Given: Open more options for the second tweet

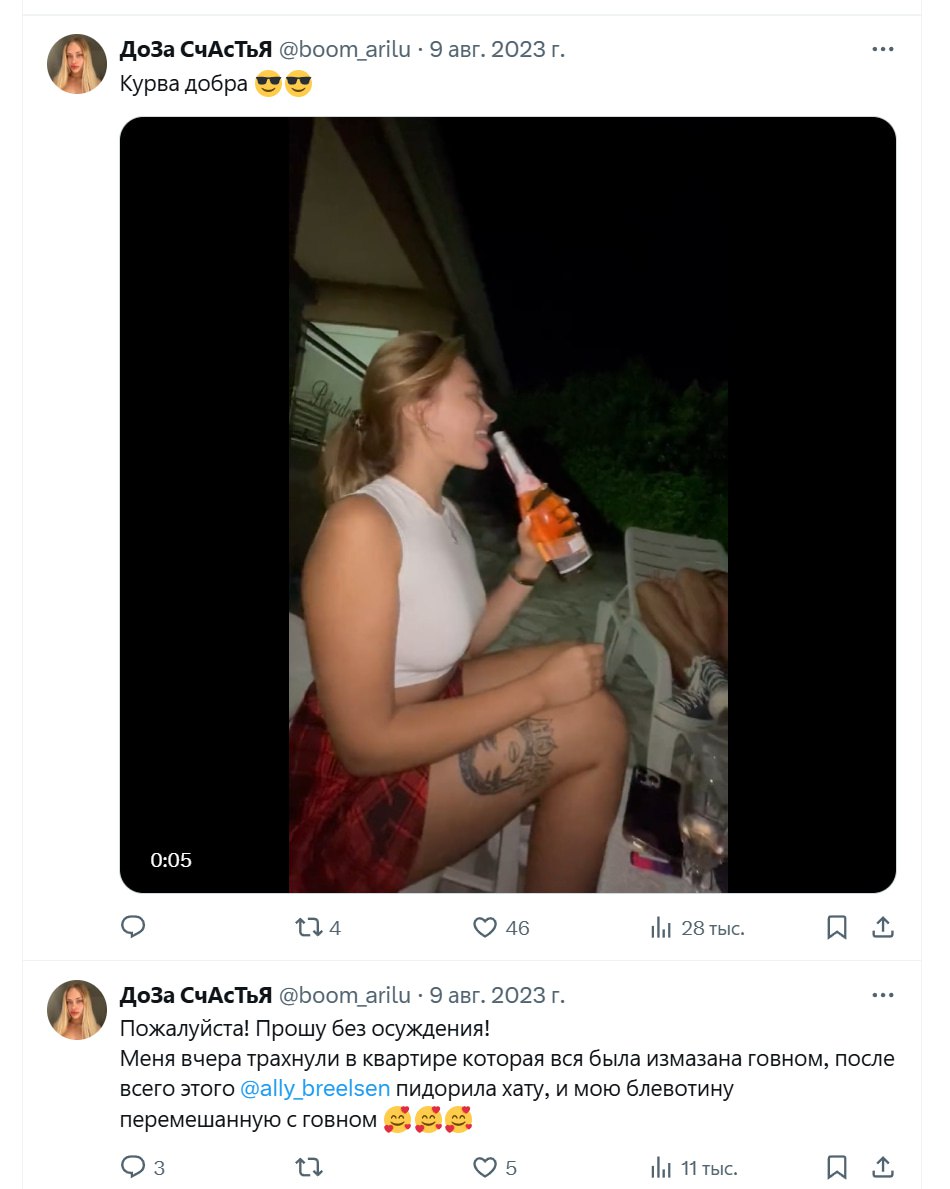Looking at the screenshot, I should point(883,995).
